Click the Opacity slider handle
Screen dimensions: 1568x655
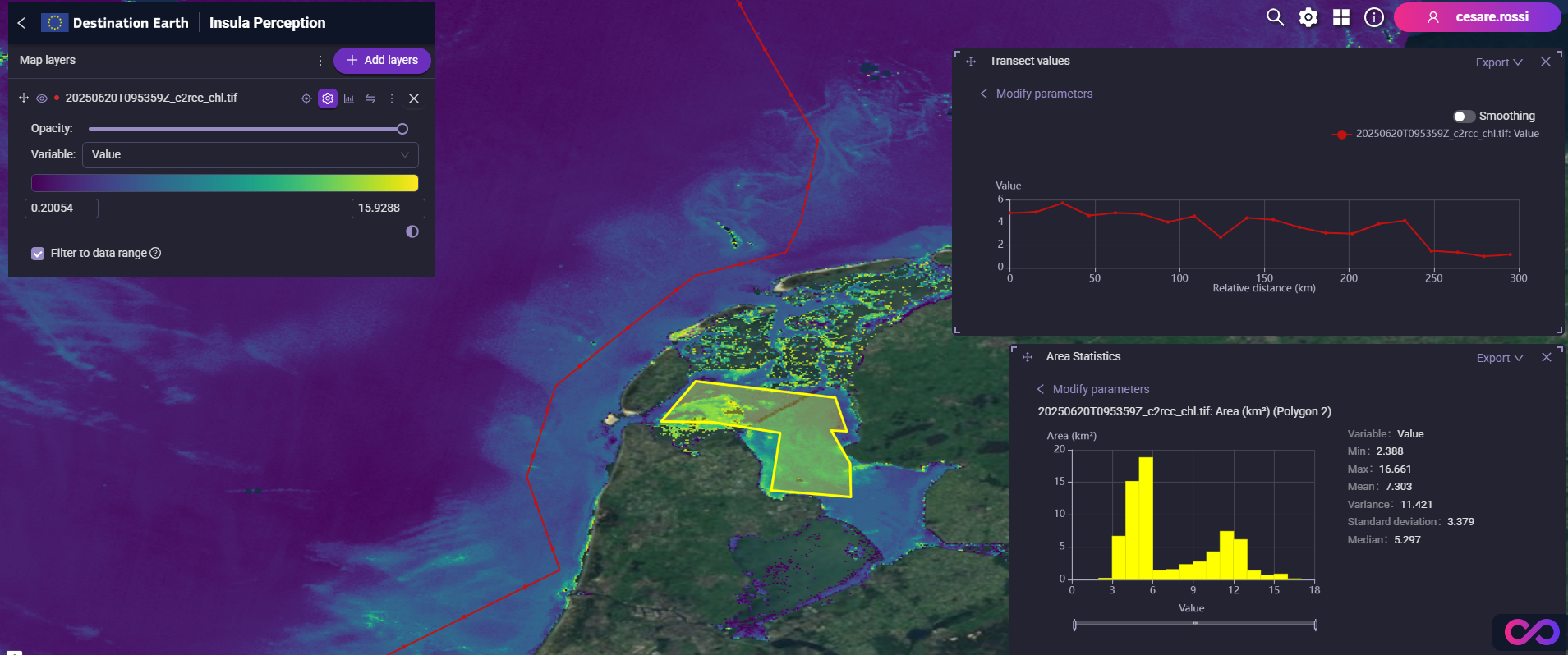coord(402,129)
